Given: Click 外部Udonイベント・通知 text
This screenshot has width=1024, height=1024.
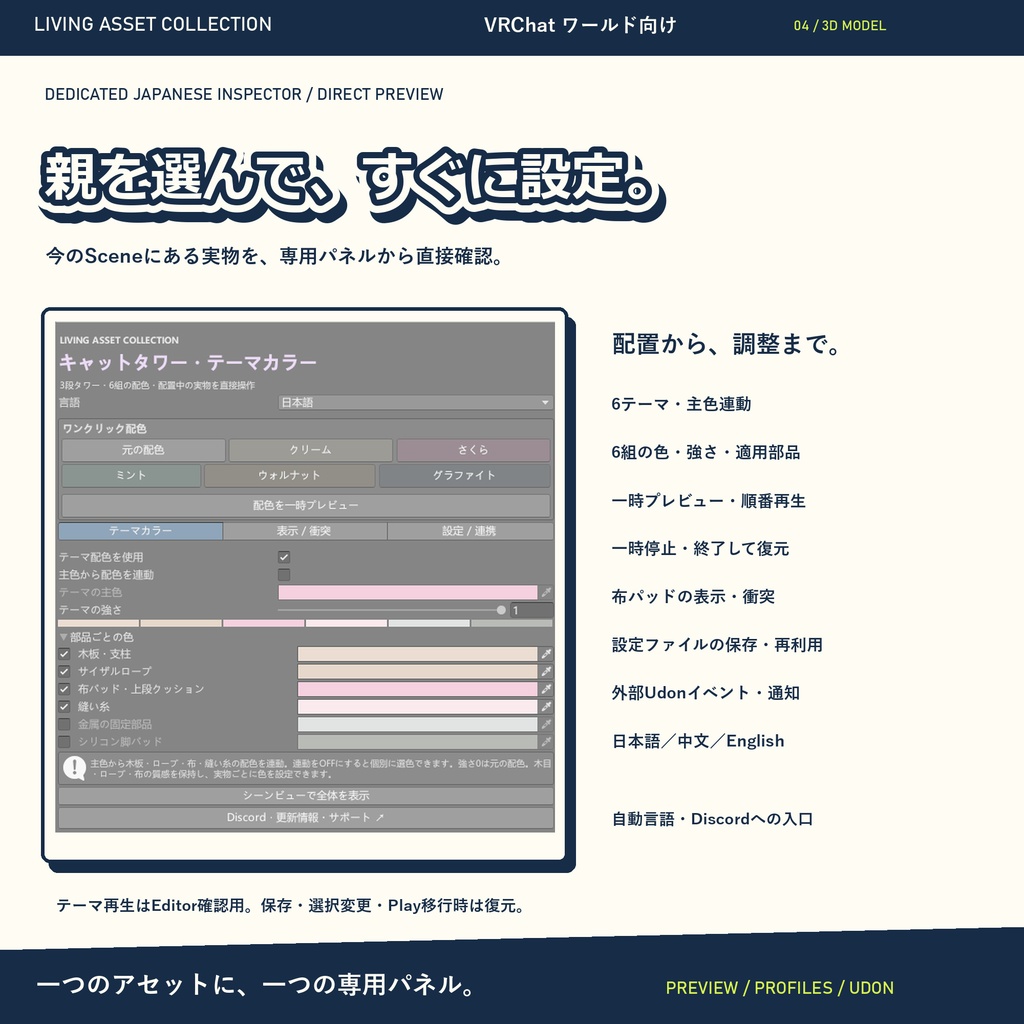Looking at the screenshot, I should tap(705, 693).
